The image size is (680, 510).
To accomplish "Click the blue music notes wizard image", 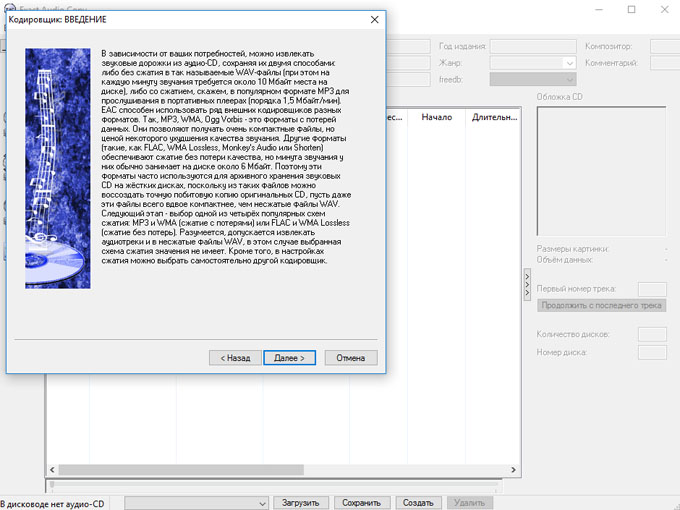I will pos(58,168).
